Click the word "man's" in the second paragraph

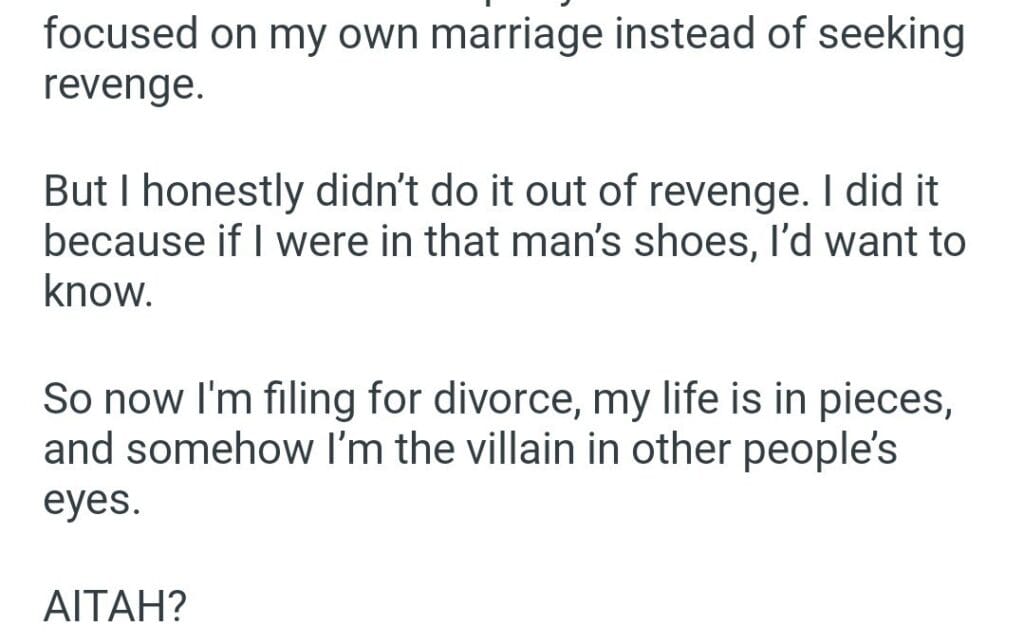click(536, 243)
